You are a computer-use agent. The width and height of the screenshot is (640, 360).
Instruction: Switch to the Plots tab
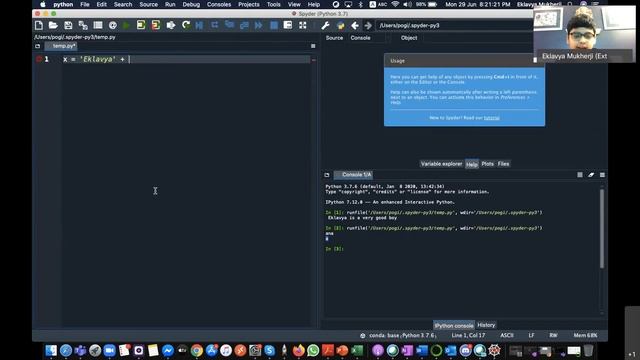coord(487,164)
